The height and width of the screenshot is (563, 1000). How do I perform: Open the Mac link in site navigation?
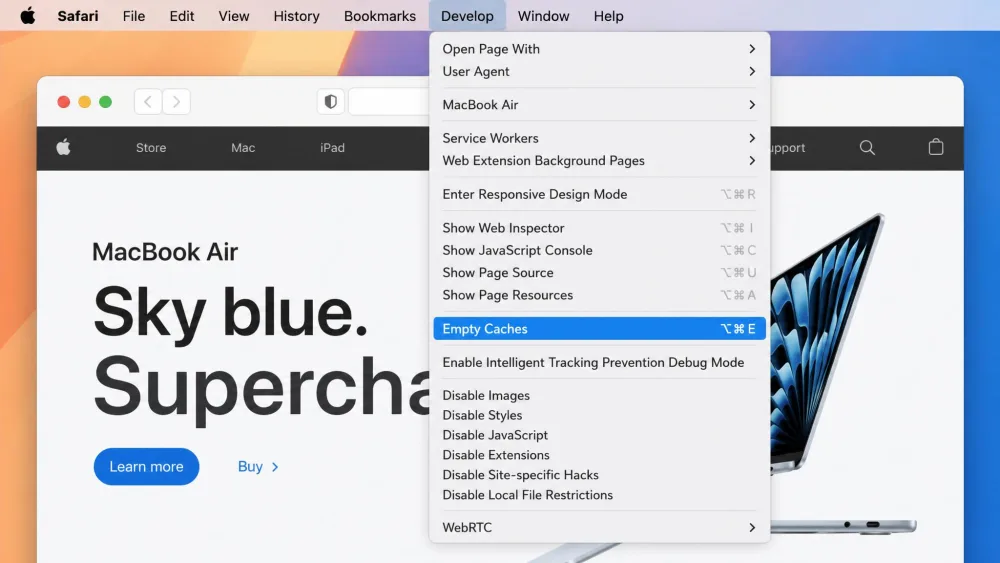click(243, 147)
